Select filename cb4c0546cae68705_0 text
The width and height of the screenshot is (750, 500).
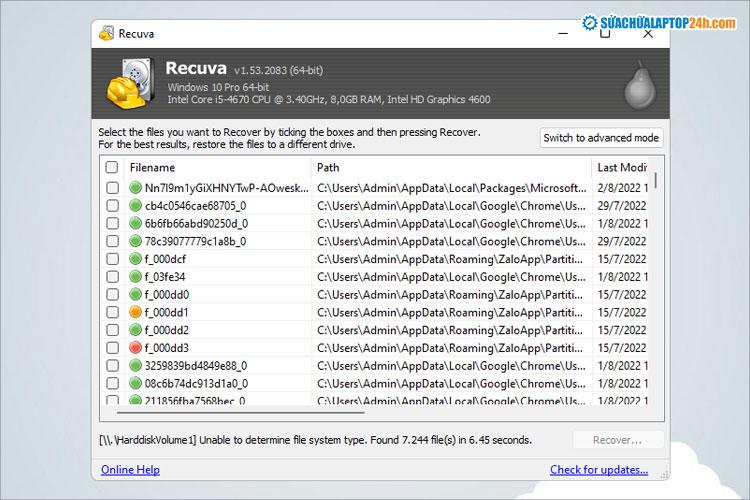(195, 206)
